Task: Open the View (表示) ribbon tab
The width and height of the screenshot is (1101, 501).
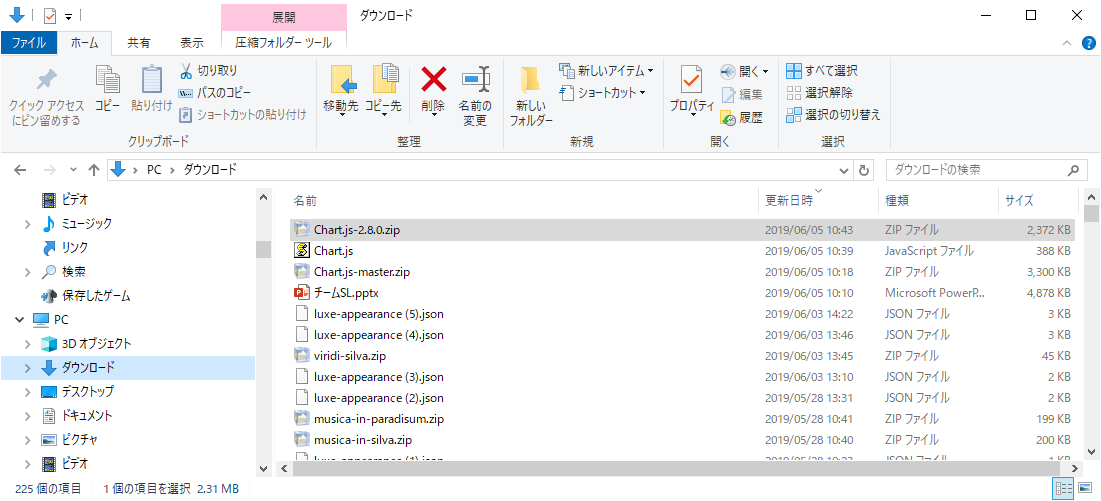Action: click(x=191, y=43)
